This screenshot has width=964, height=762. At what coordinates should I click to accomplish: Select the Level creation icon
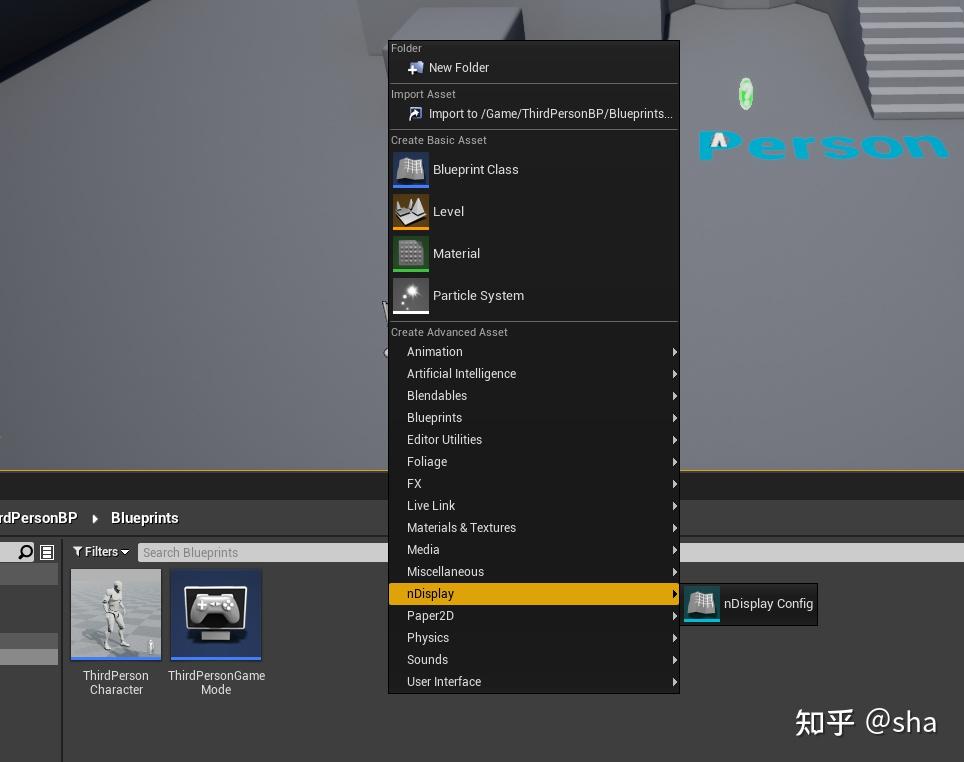click(410, 211)
